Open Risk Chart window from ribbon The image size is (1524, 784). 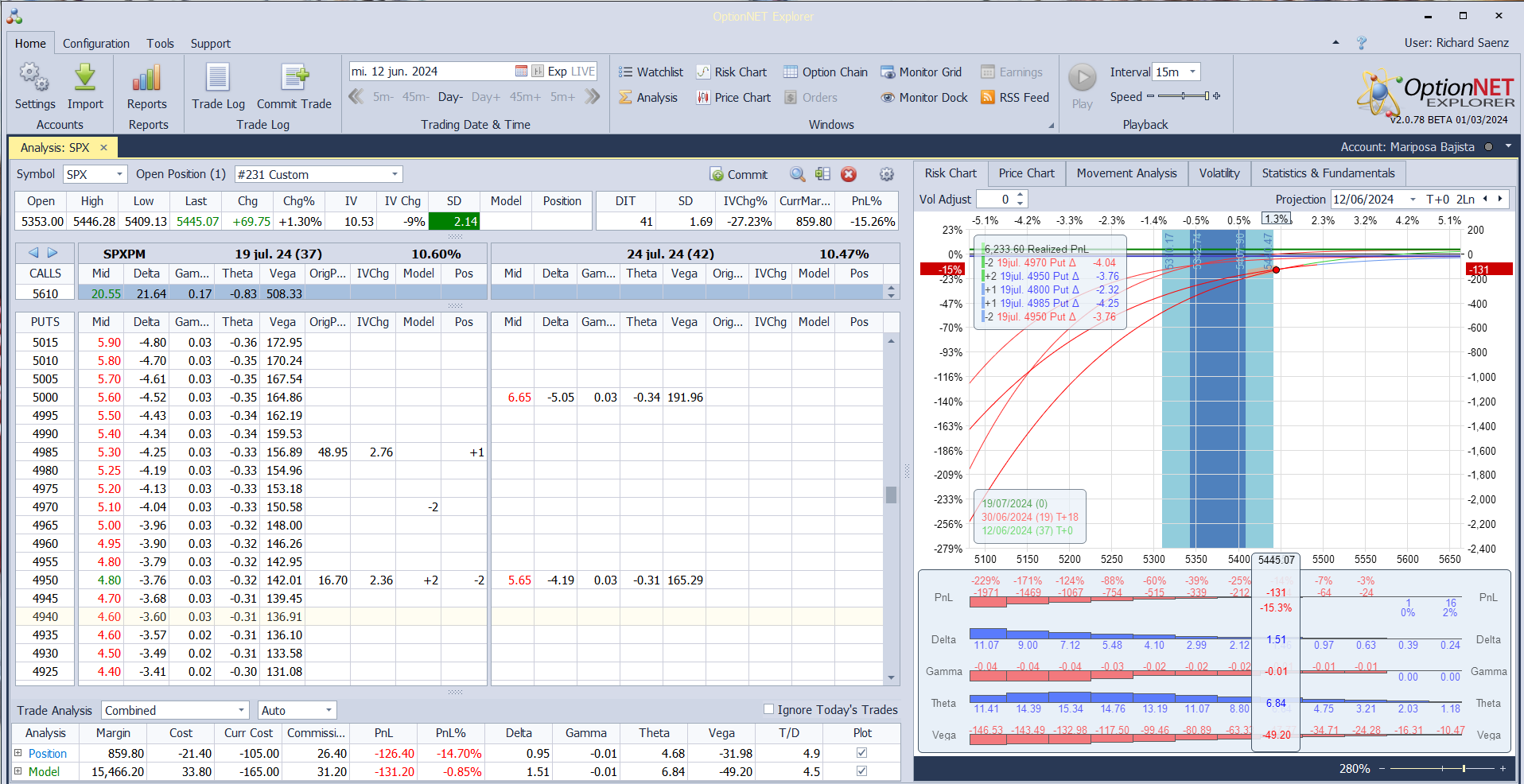click(732, 72)
